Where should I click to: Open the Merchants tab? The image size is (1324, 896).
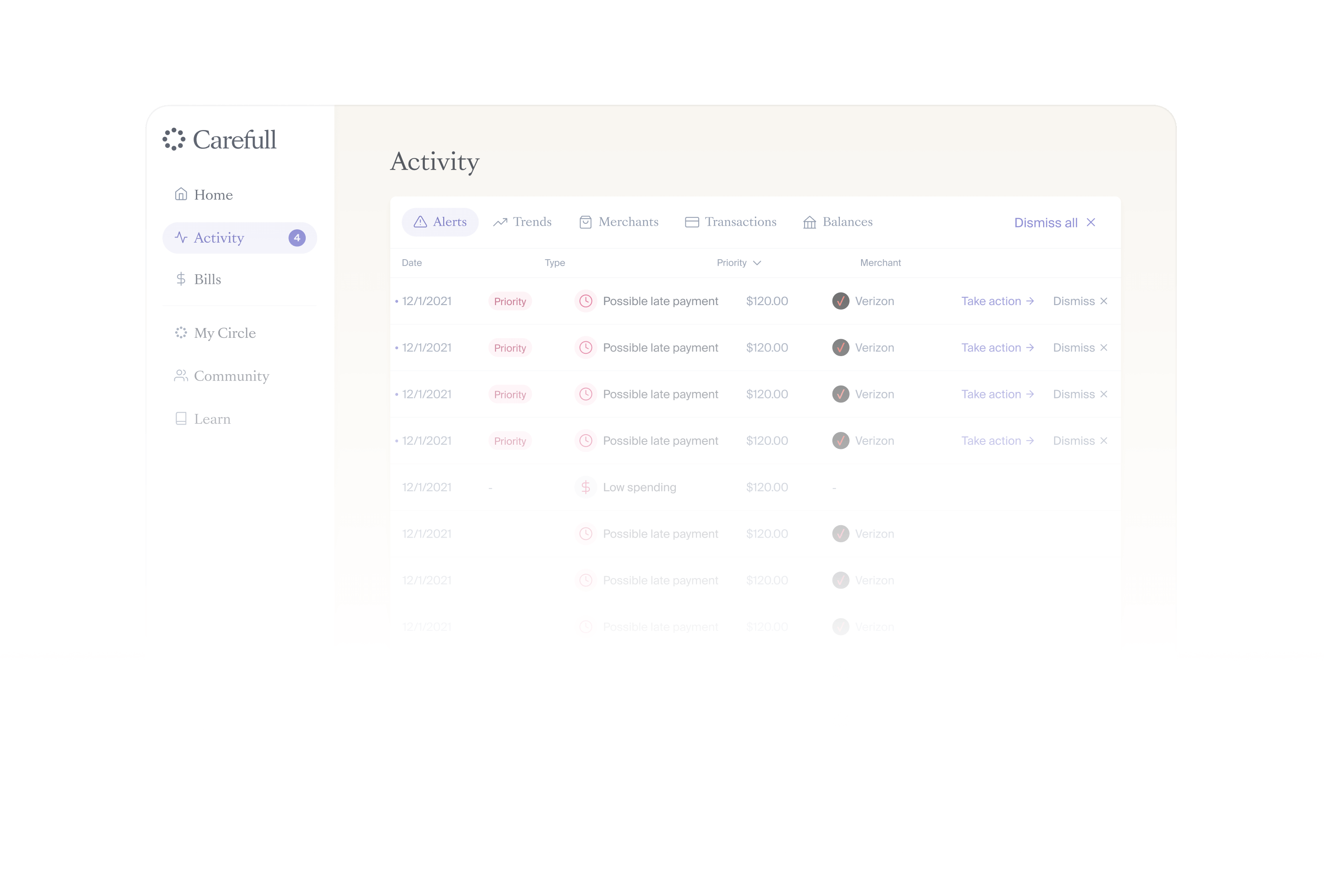pos(619,222)
